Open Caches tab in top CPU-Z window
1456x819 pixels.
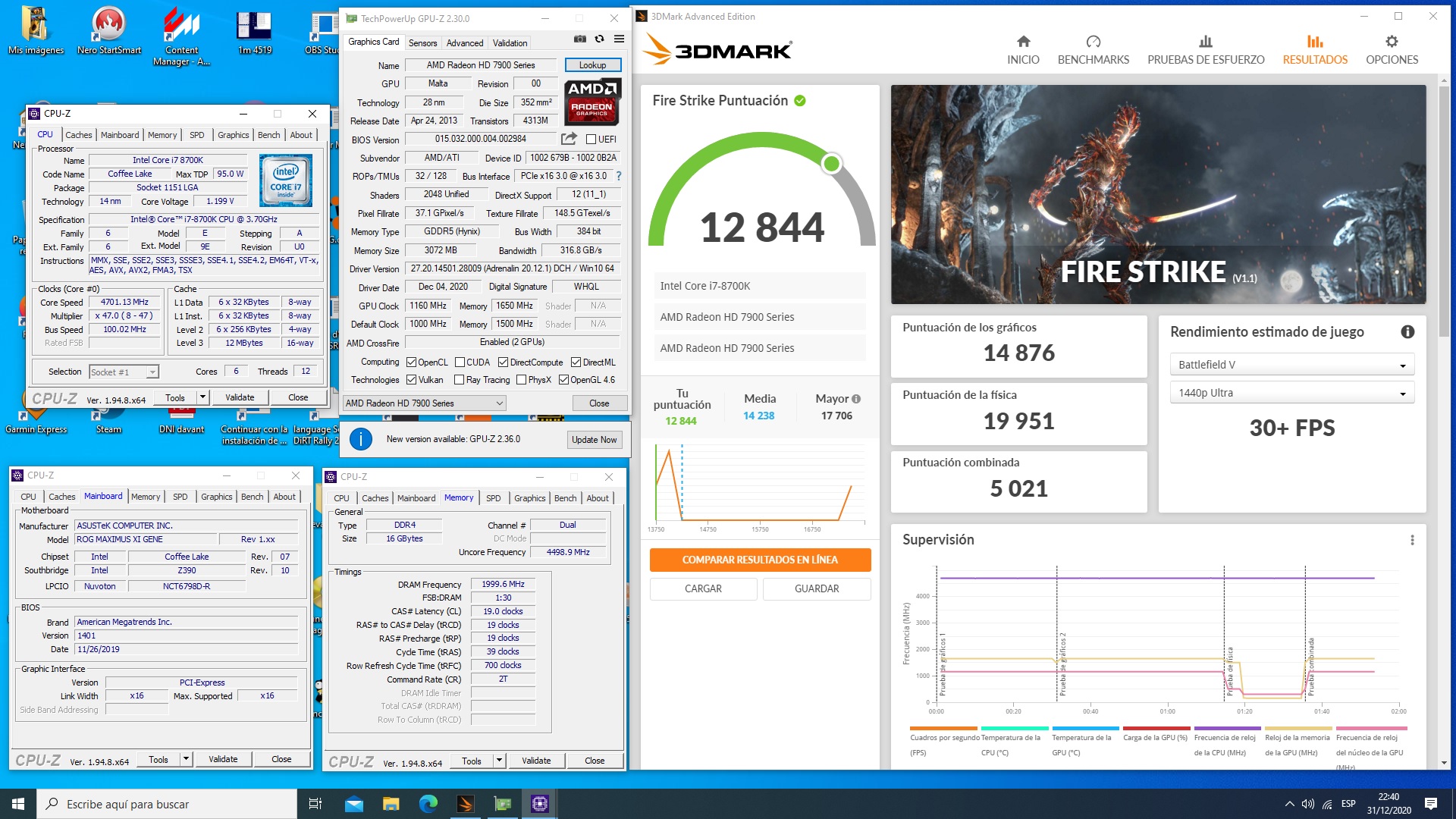pos(79,135)
